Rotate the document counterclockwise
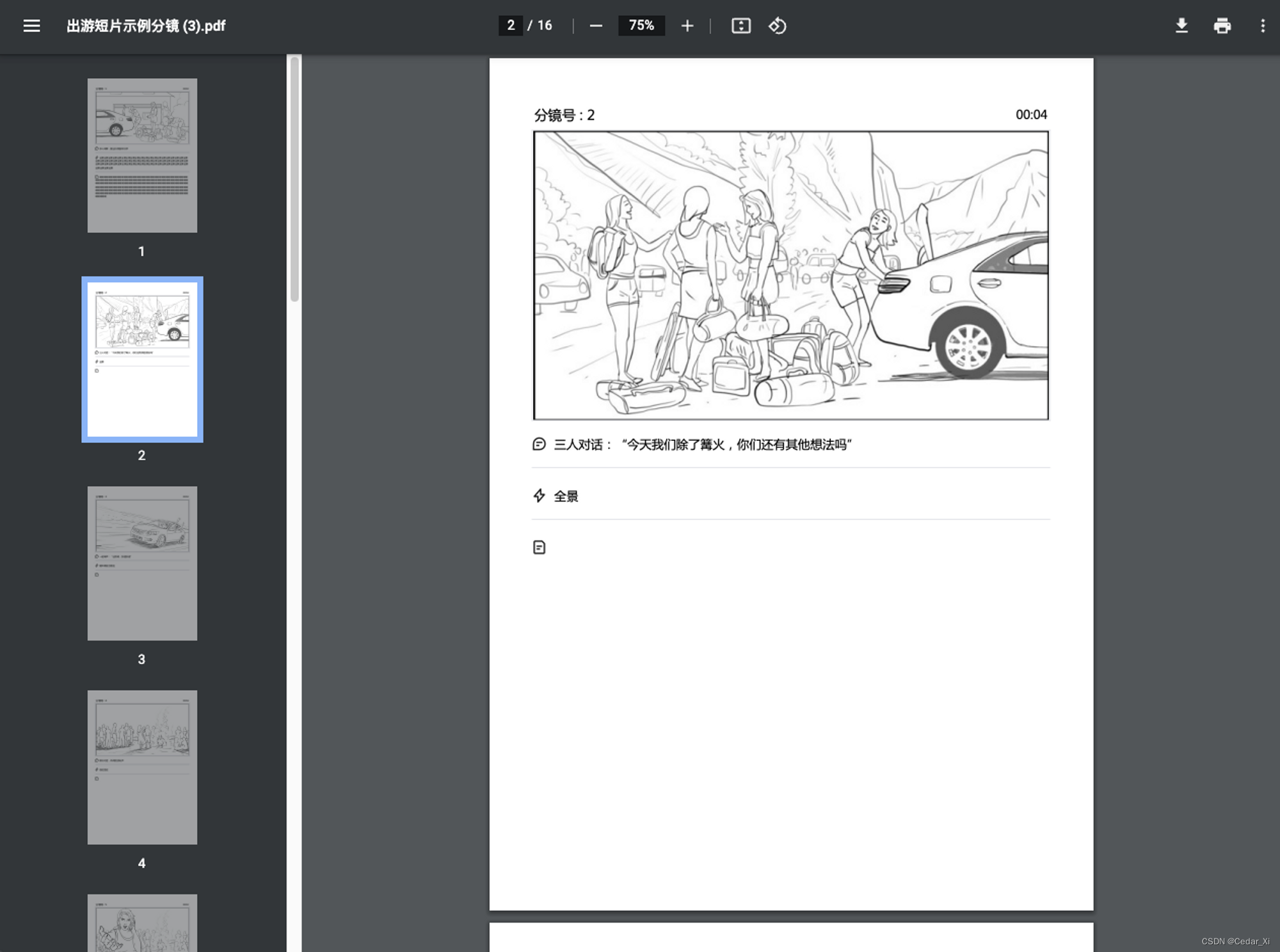 [x=777, y=26]
